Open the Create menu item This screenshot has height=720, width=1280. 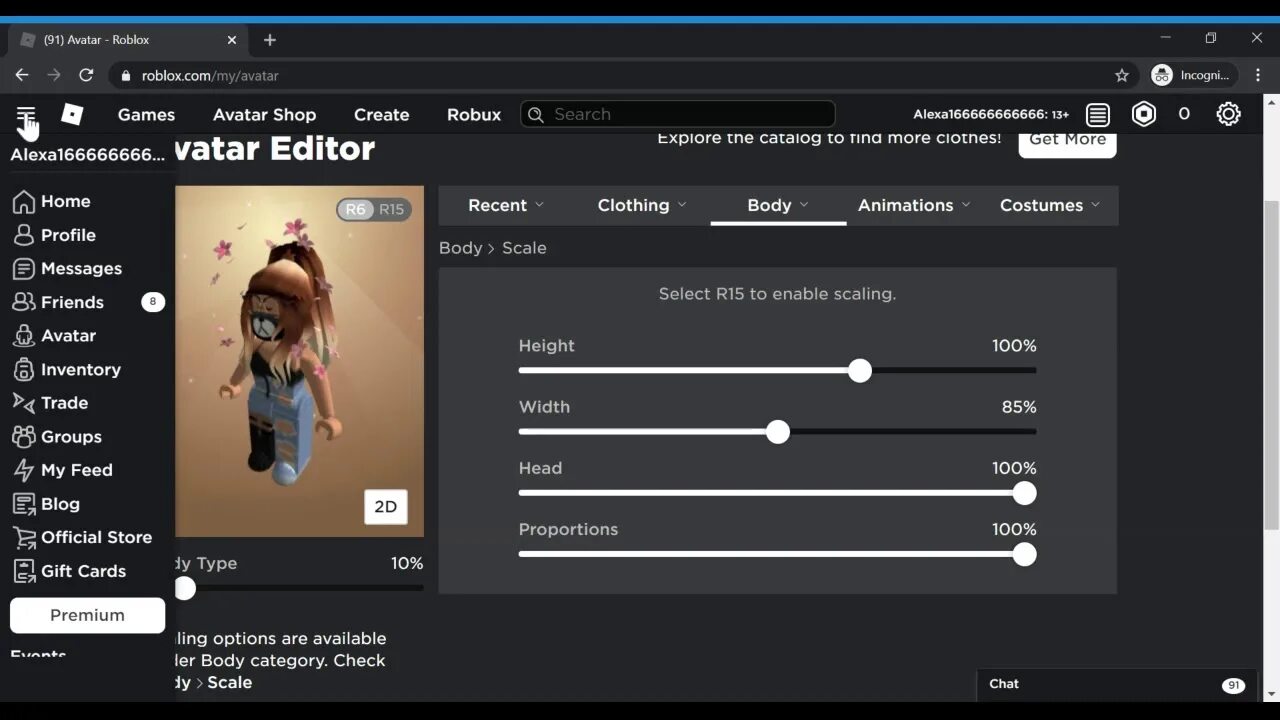[x=381, y=114]
